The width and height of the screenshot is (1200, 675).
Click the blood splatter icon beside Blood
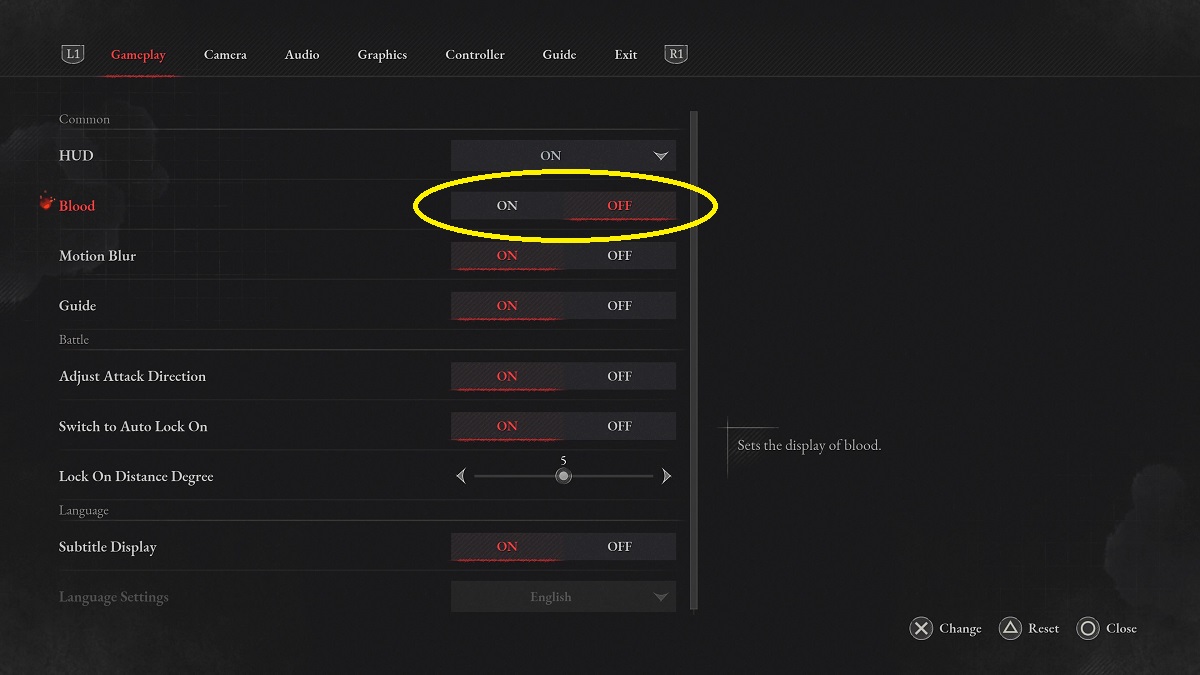click(43, 201)
